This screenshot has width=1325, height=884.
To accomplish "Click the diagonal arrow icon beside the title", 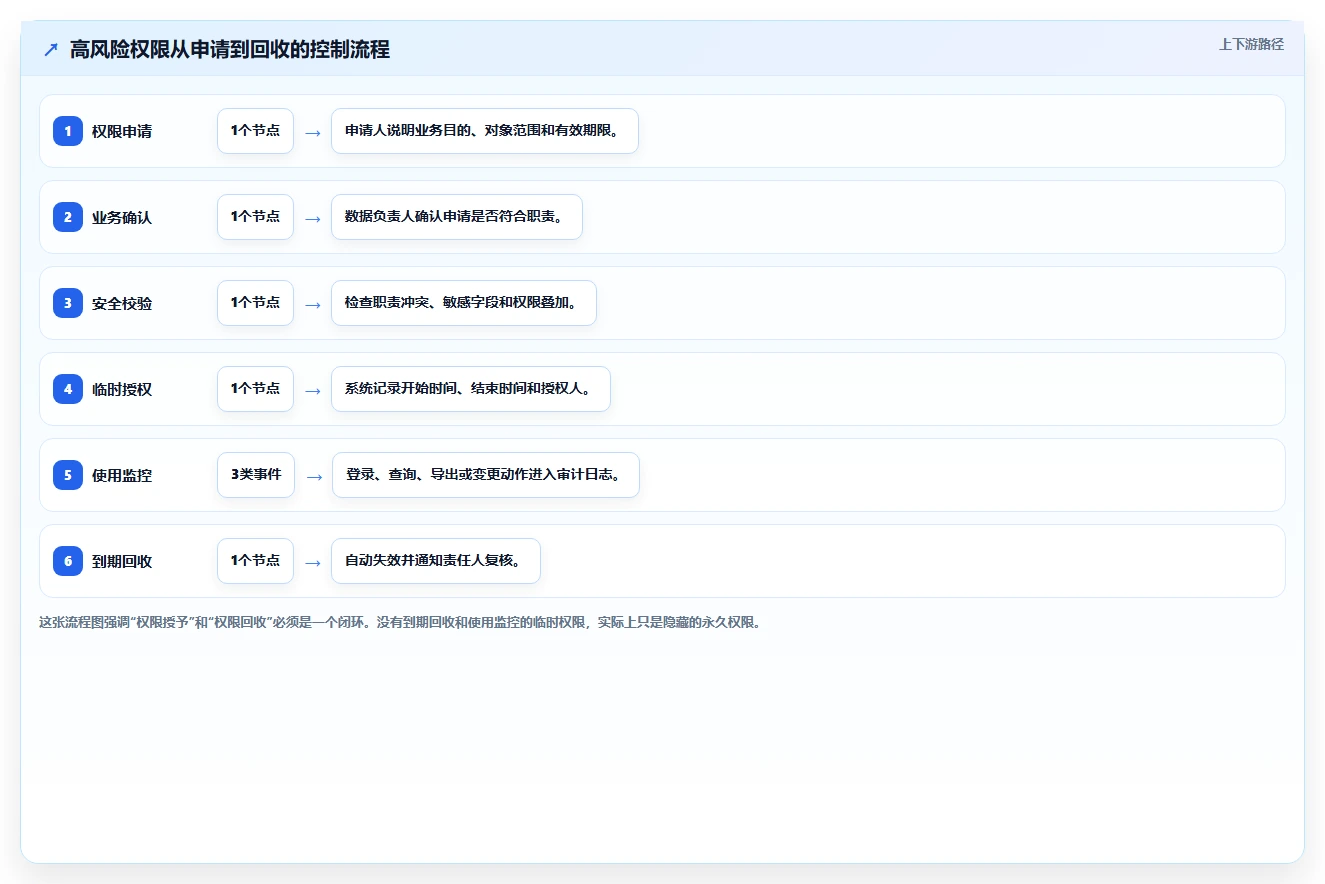I will pos(51,49).
